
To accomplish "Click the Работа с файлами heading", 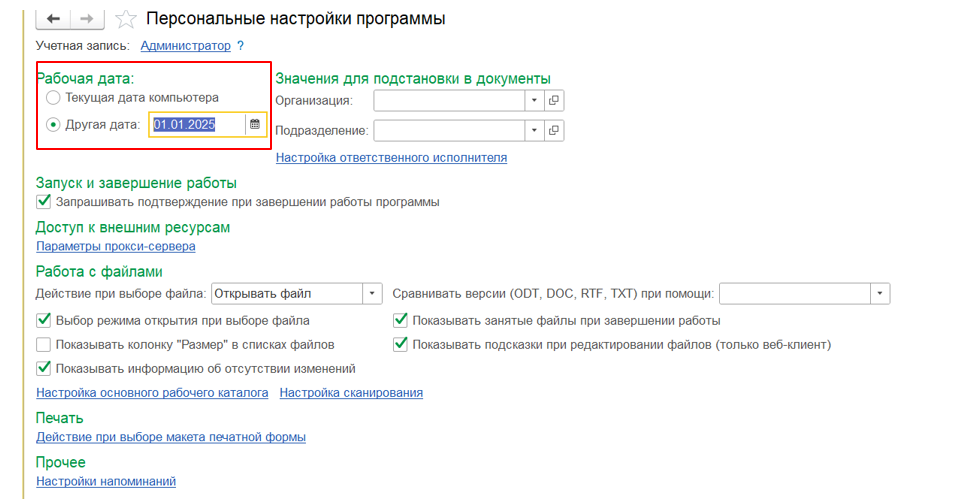I will pos(99,272).
